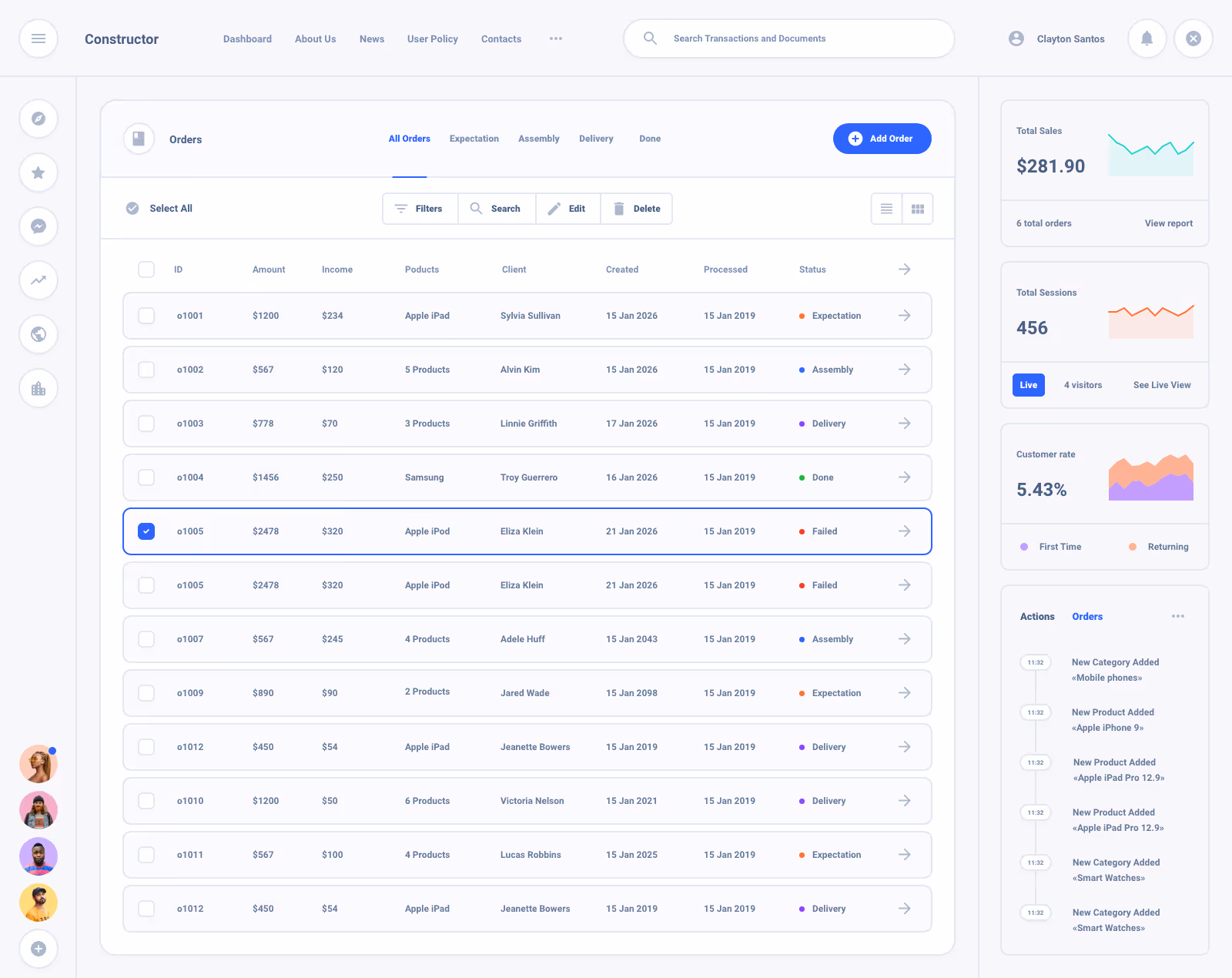Switch to the Assembly orders tab
Viewport: 1232px width, 978px height.
[x=538, y=139]
